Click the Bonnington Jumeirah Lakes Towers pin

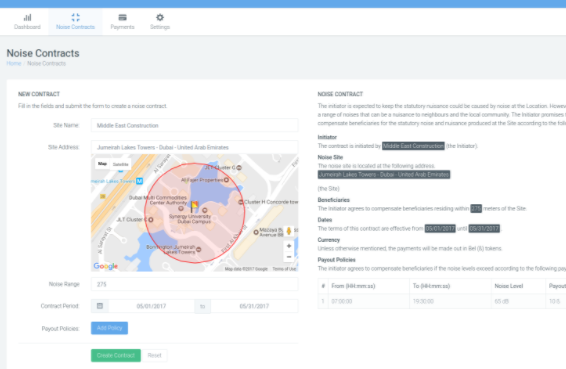click(199, 249)
